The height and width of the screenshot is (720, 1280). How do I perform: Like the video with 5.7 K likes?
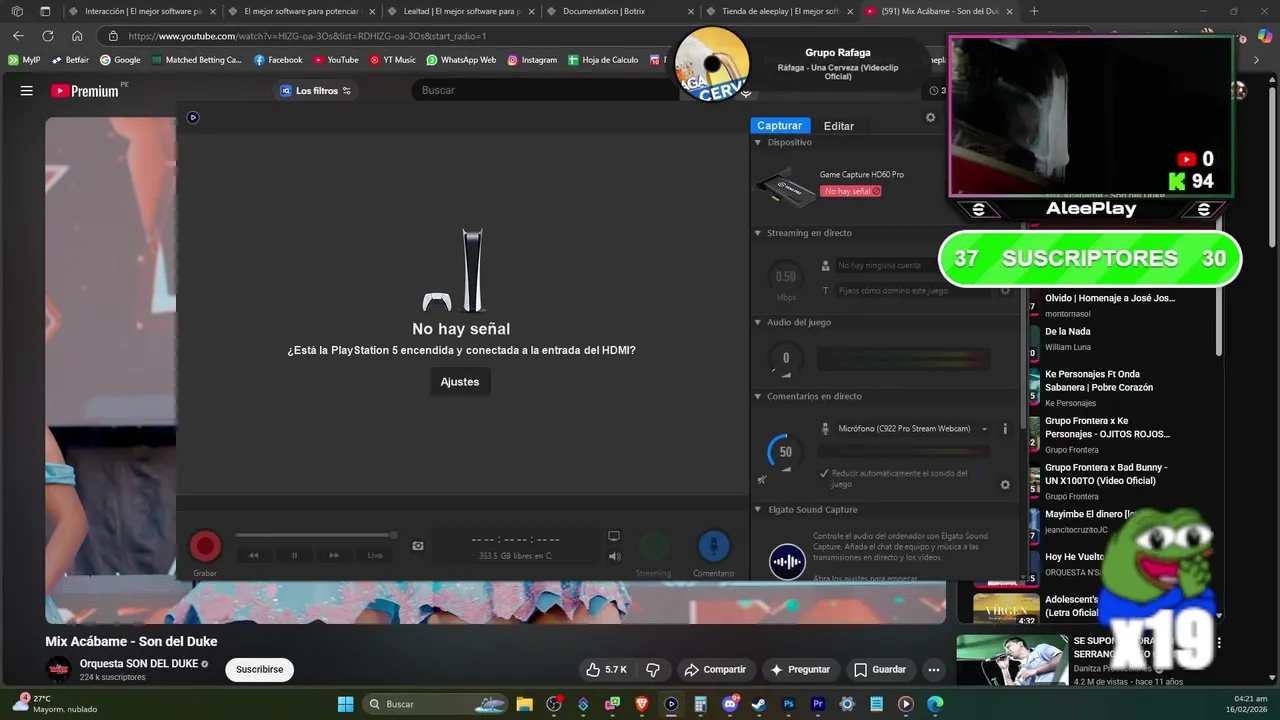click(x=606, y=670)
